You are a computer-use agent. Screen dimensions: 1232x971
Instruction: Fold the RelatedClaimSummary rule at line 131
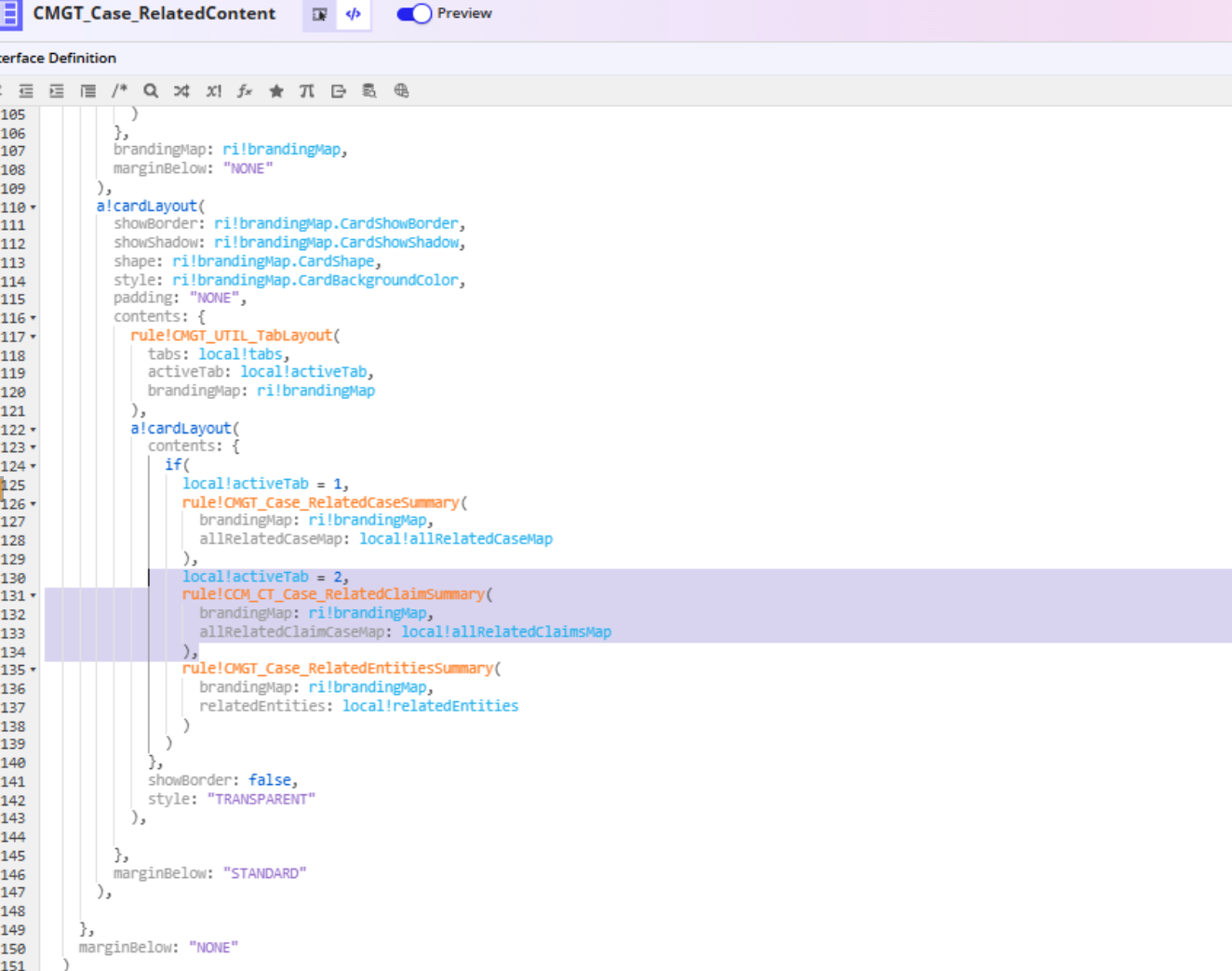(x=33, y=595)
